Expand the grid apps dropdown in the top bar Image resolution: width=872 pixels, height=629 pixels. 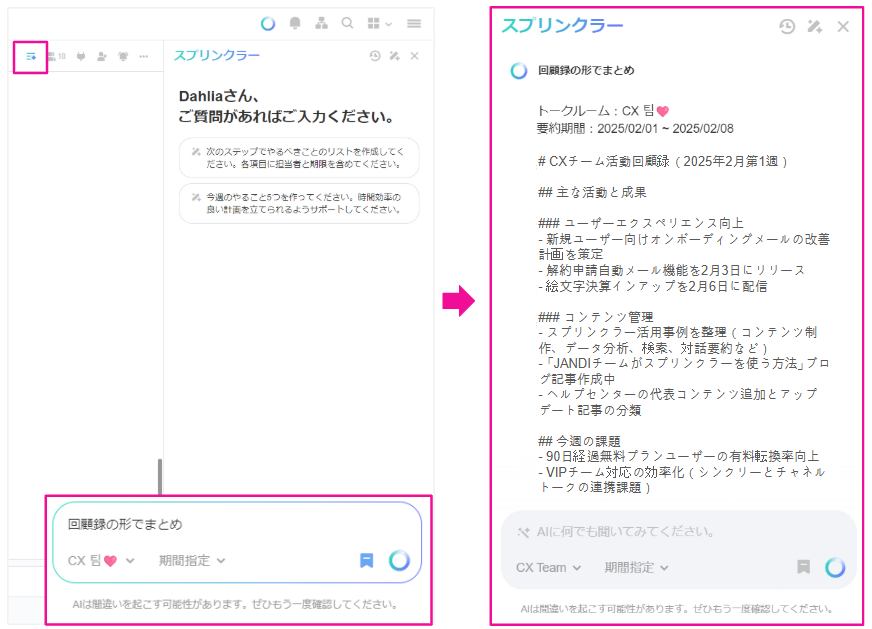[x=380, y=23]
